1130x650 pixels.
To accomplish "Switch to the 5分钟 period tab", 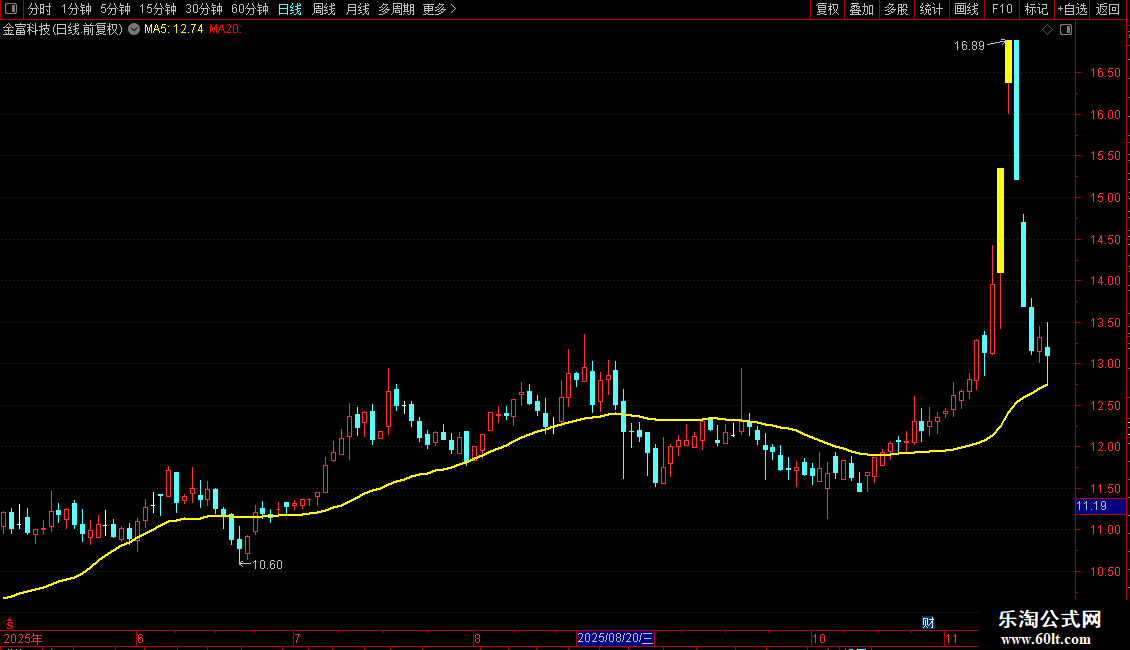I will 115,9.
